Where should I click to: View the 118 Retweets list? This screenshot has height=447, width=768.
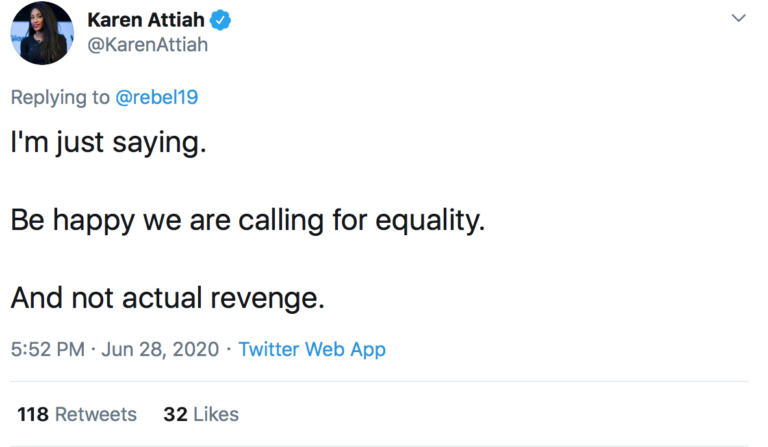tap(77, 414)
